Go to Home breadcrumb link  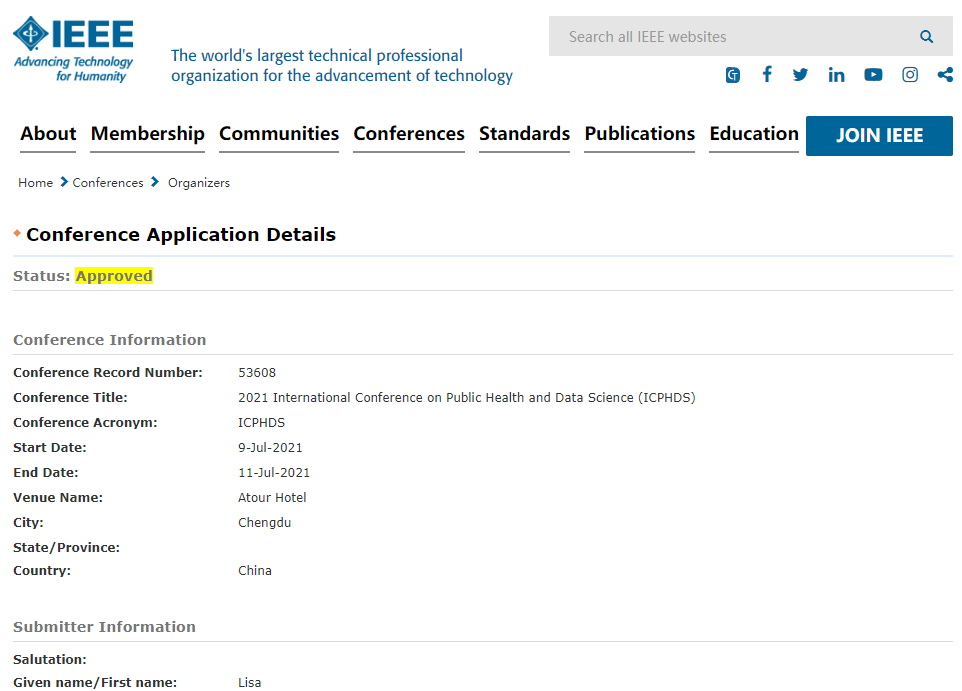click(x=36, y=183)
